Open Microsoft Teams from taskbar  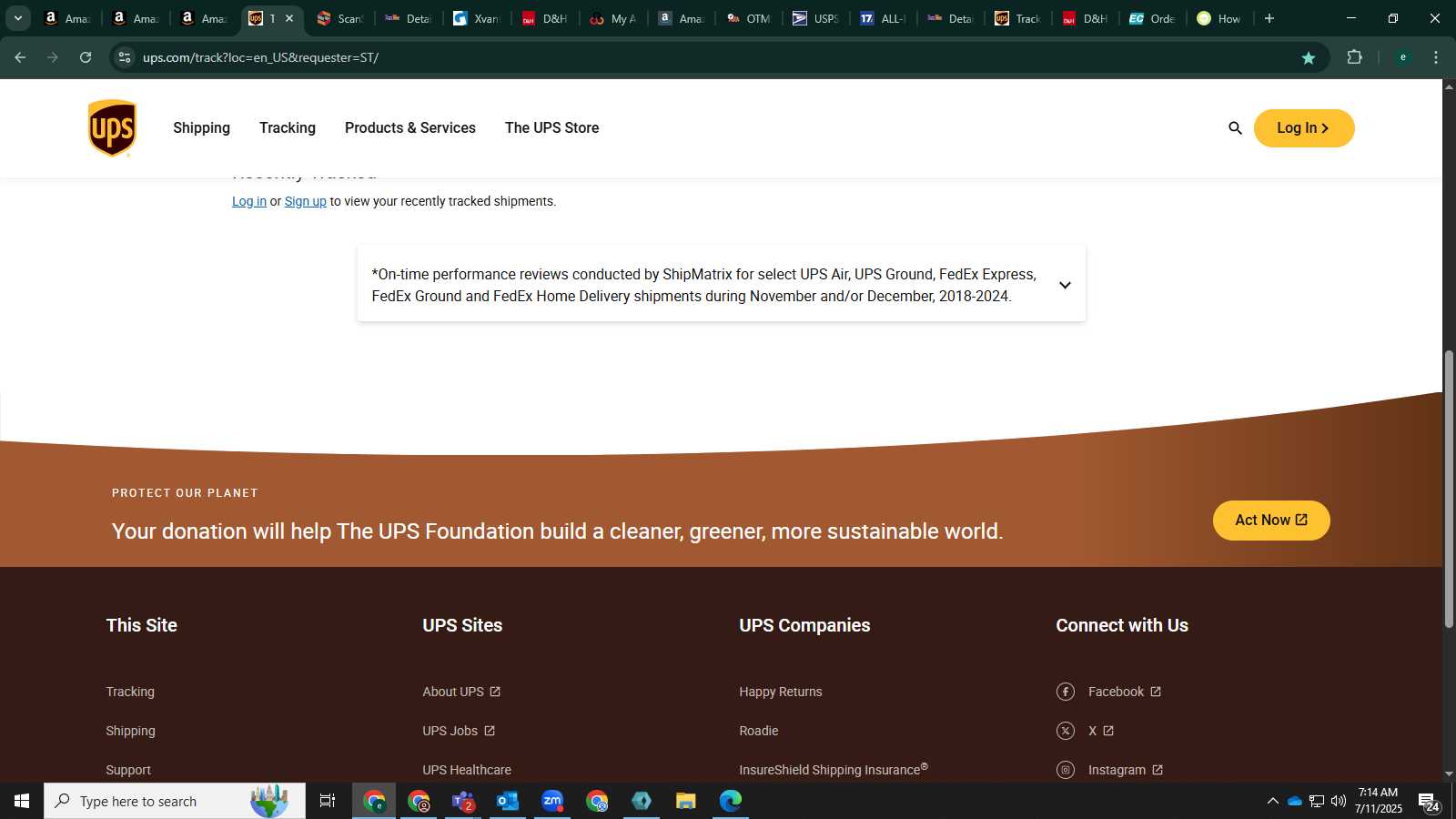click(x=463, y=801)
